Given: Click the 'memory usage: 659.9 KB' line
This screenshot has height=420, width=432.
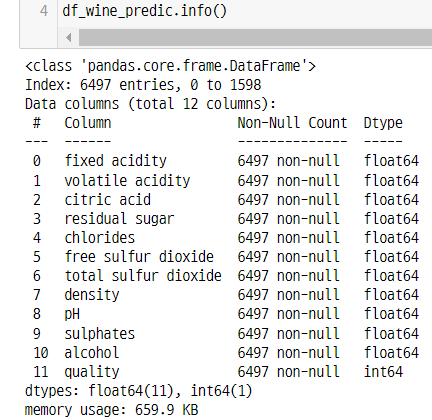Looking at the screenshot, I should coord(112,410).
